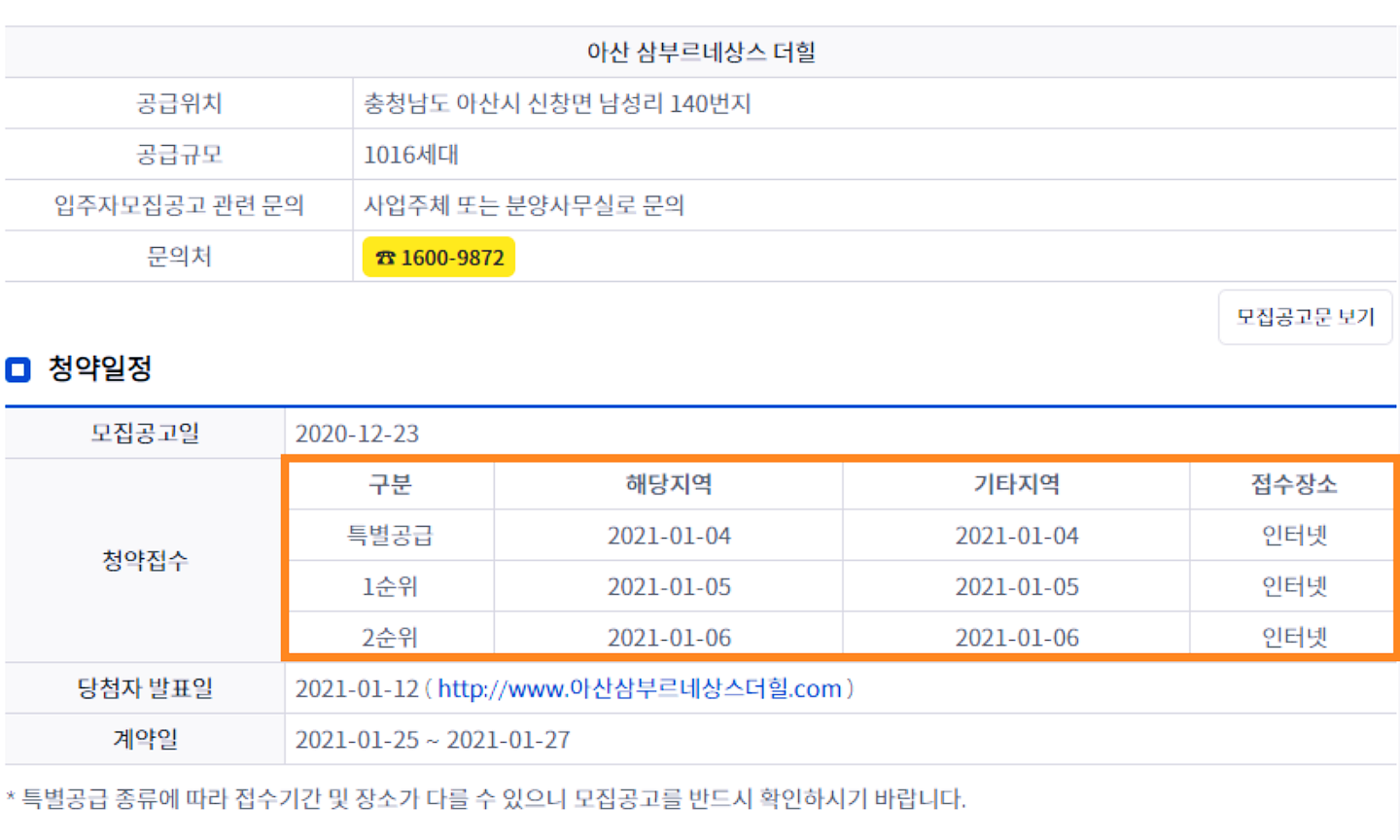The width and height of the screenshot is (1400, 840).
Task: Click 인터넷 in the 1순위 row
Action: (x=1294, y=586)
